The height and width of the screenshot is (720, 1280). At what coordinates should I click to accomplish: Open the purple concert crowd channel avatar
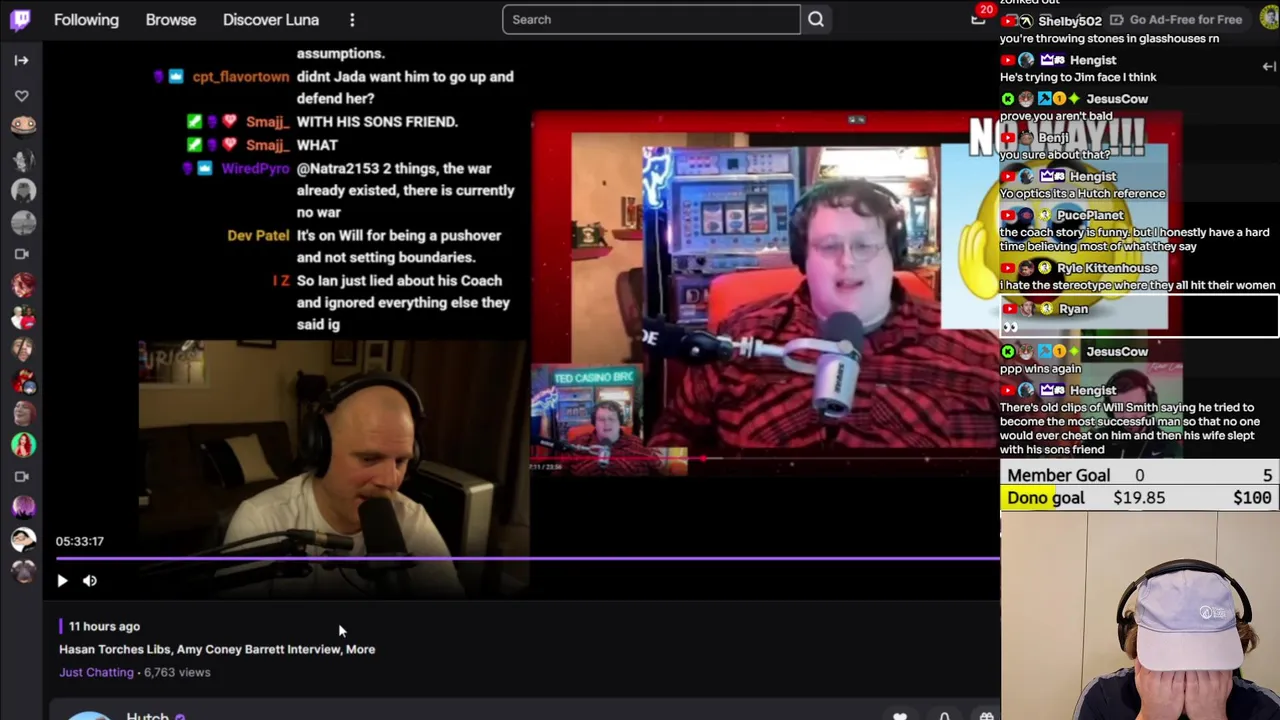click(x=23, y=507)
